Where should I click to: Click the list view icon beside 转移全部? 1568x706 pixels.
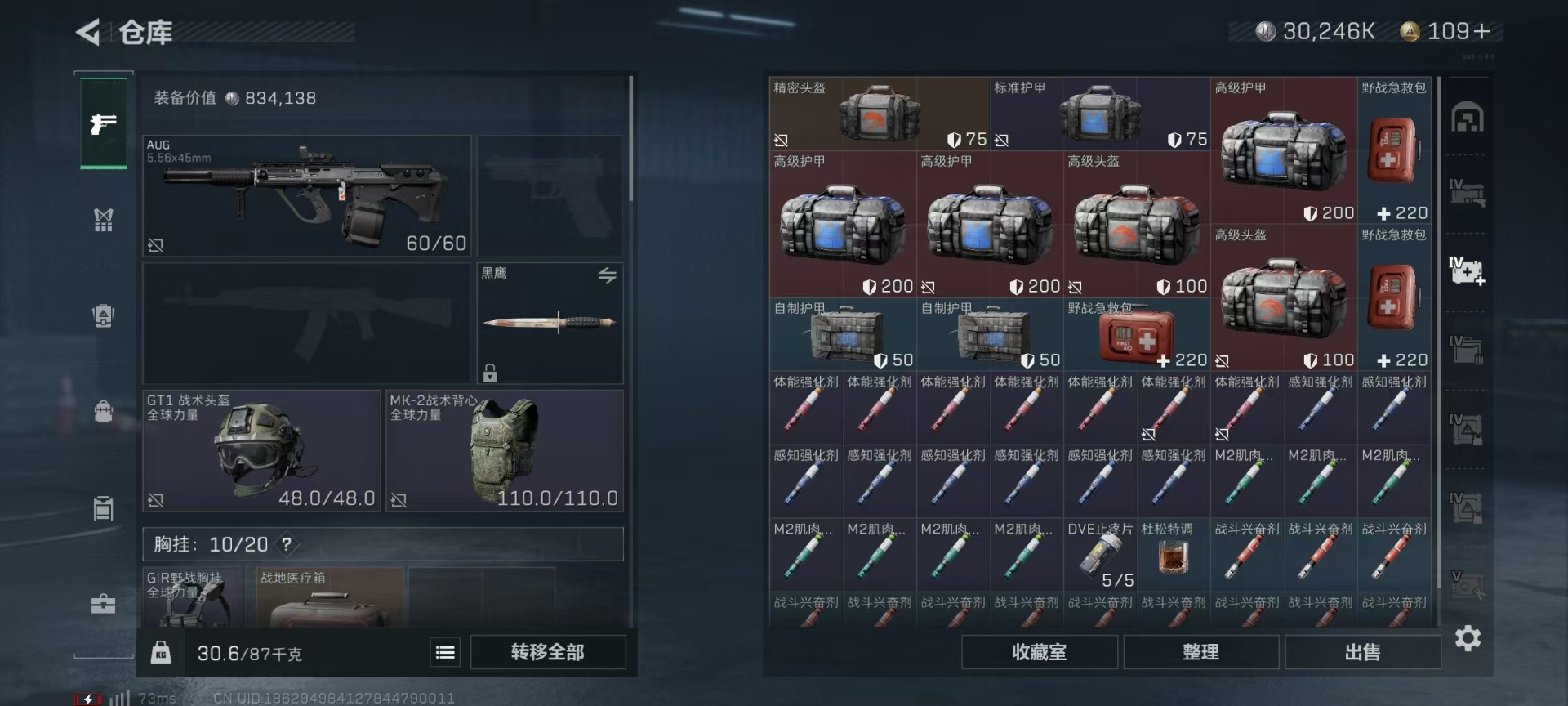(x=445, y=652)
